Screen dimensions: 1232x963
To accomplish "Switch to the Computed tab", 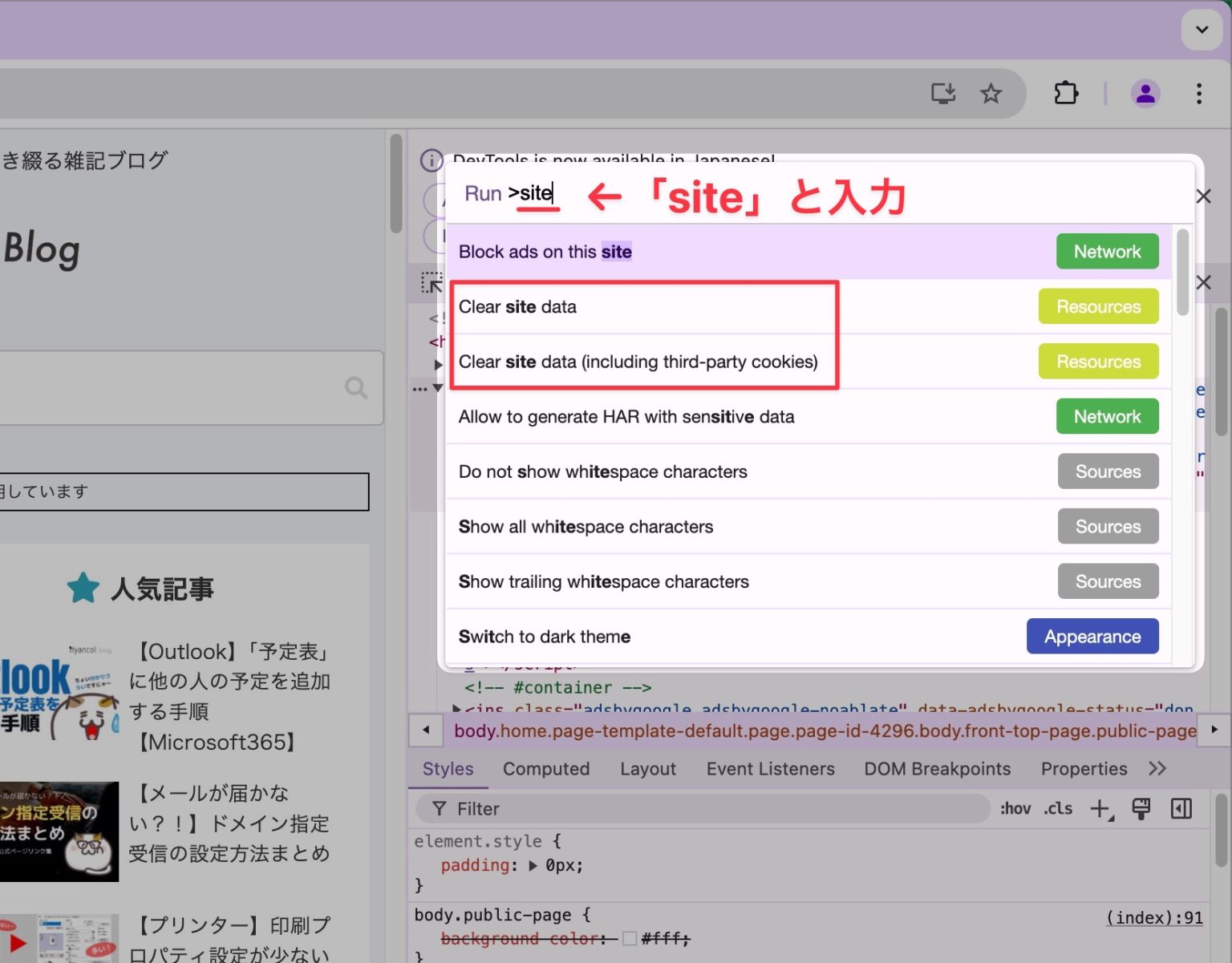I will point(546,768).
